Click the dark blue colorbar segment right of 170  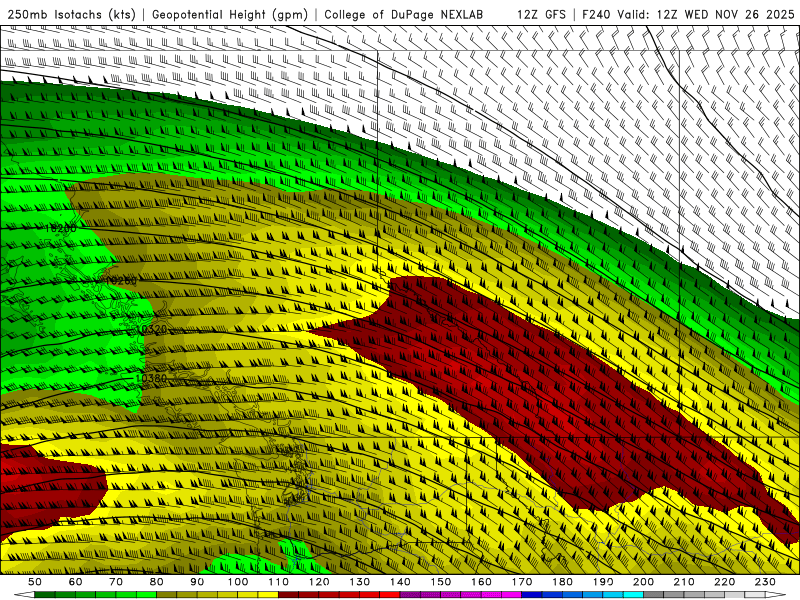pos(532,595)
